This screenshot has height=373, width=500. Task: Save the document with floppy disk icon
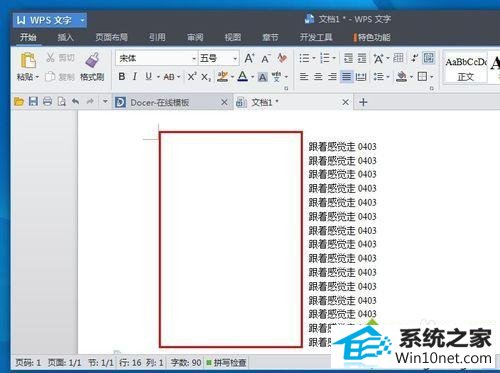(x=33, y=101)
